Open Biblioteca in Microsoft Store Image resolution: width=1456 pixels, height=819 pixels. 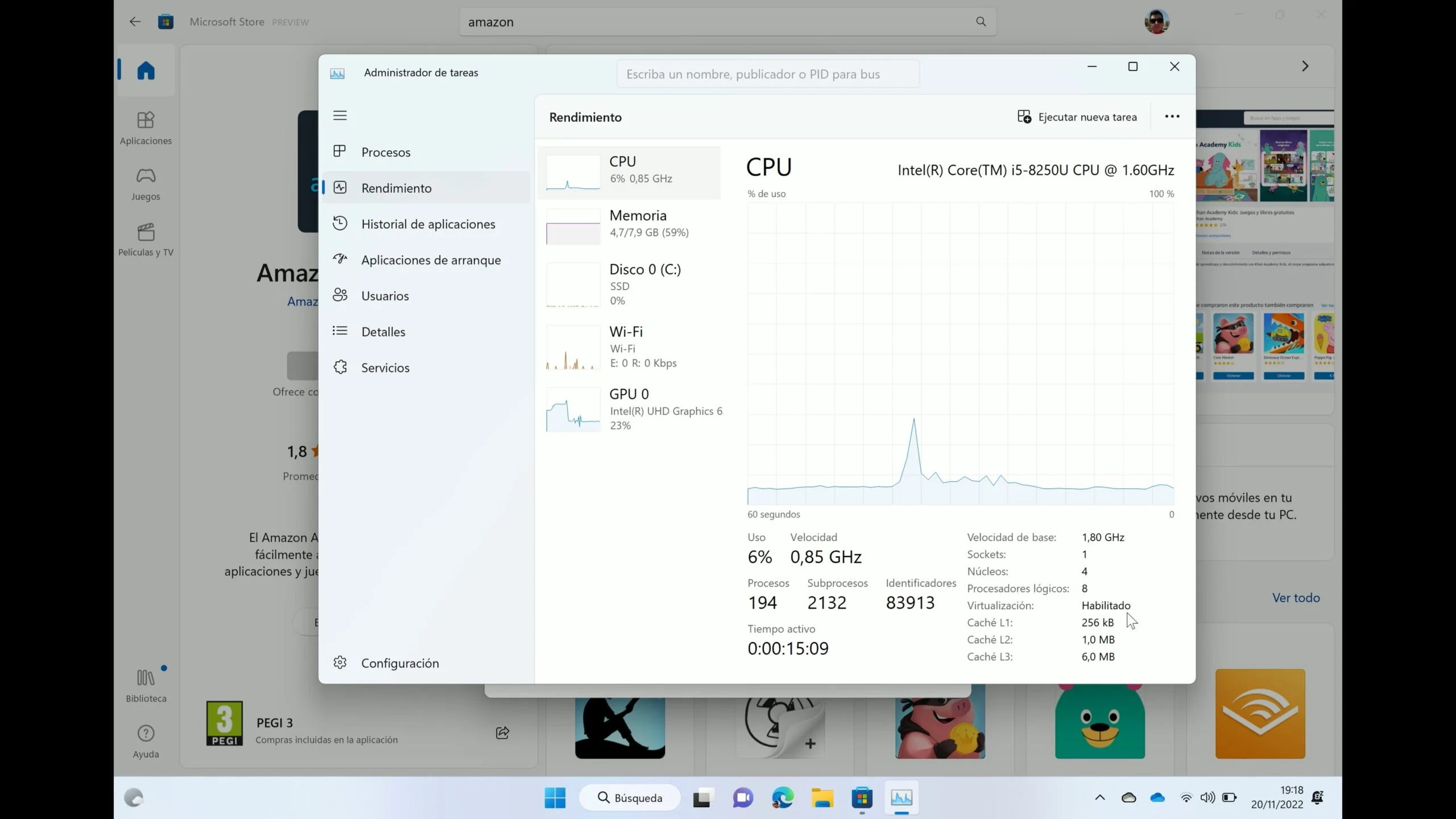tap(146, 686)
